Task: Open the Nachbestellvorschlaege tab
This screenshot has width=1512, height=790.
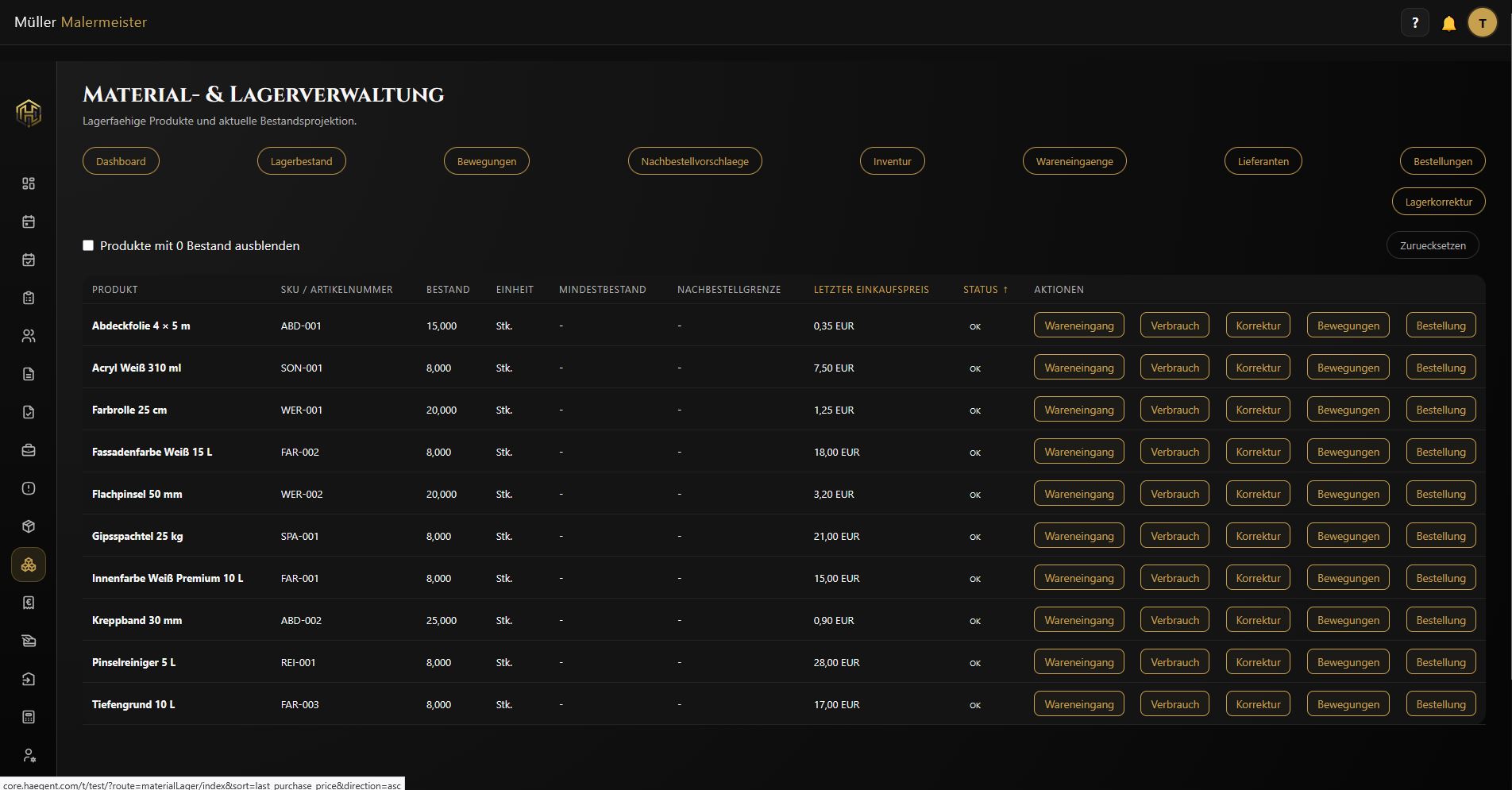Action: coord(695,161)
